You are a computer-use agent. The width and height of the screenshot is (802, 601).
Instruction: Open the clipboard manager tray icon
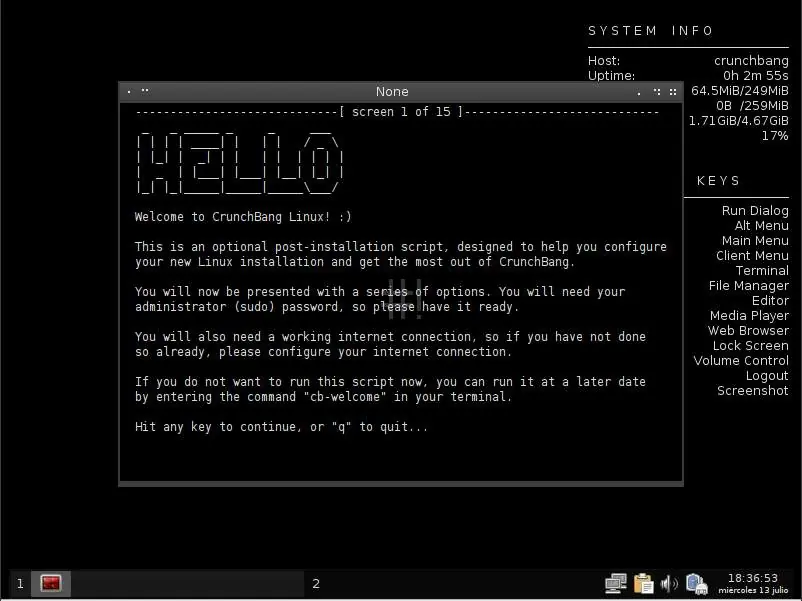click(x=643, y=583)
